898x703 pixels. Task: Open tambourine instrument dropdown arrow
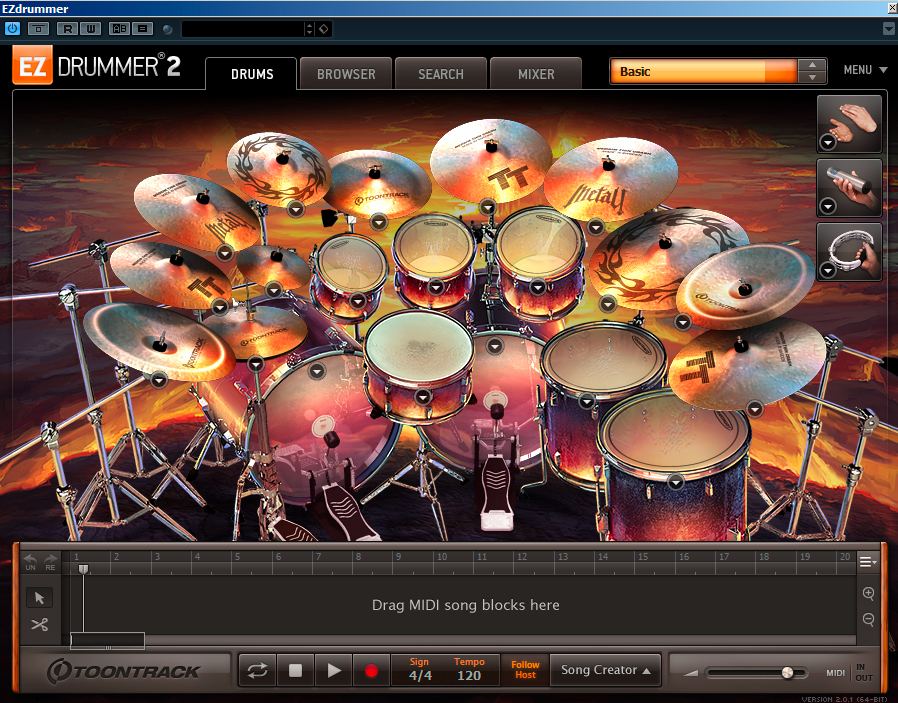827,270
